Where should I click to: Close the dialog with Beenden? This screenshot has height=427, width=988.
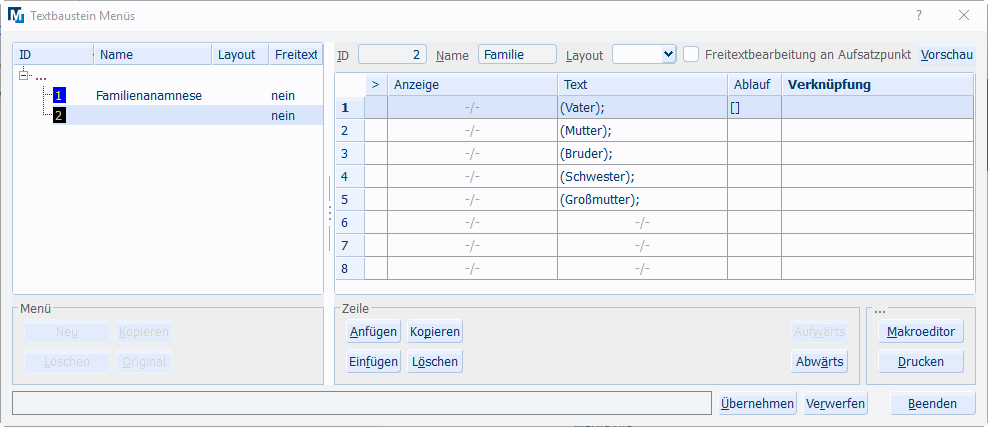click(x=925, y=404)
